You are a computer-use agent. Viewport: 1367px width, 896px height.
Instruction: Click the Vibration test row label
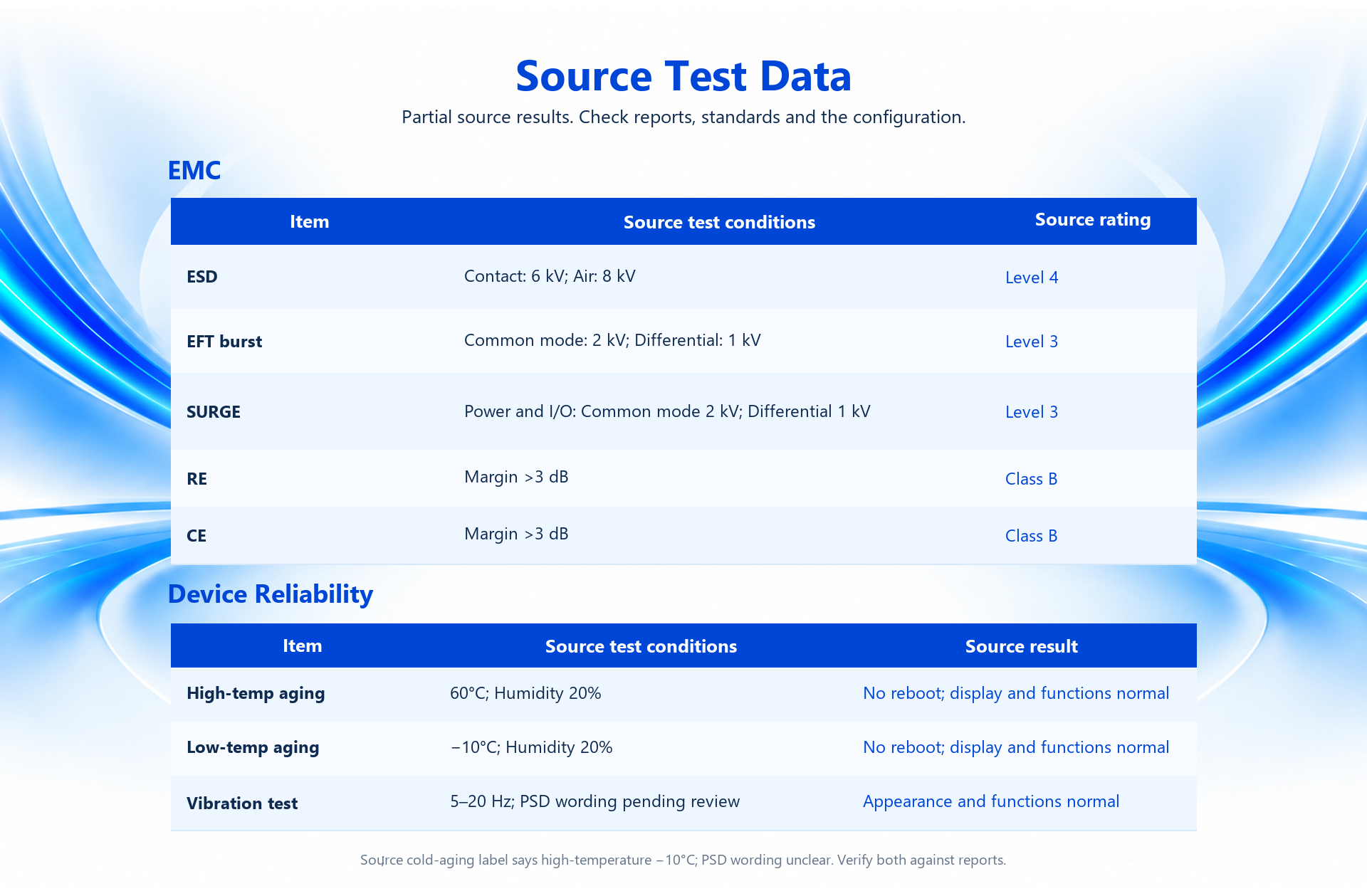coord(242,803)
